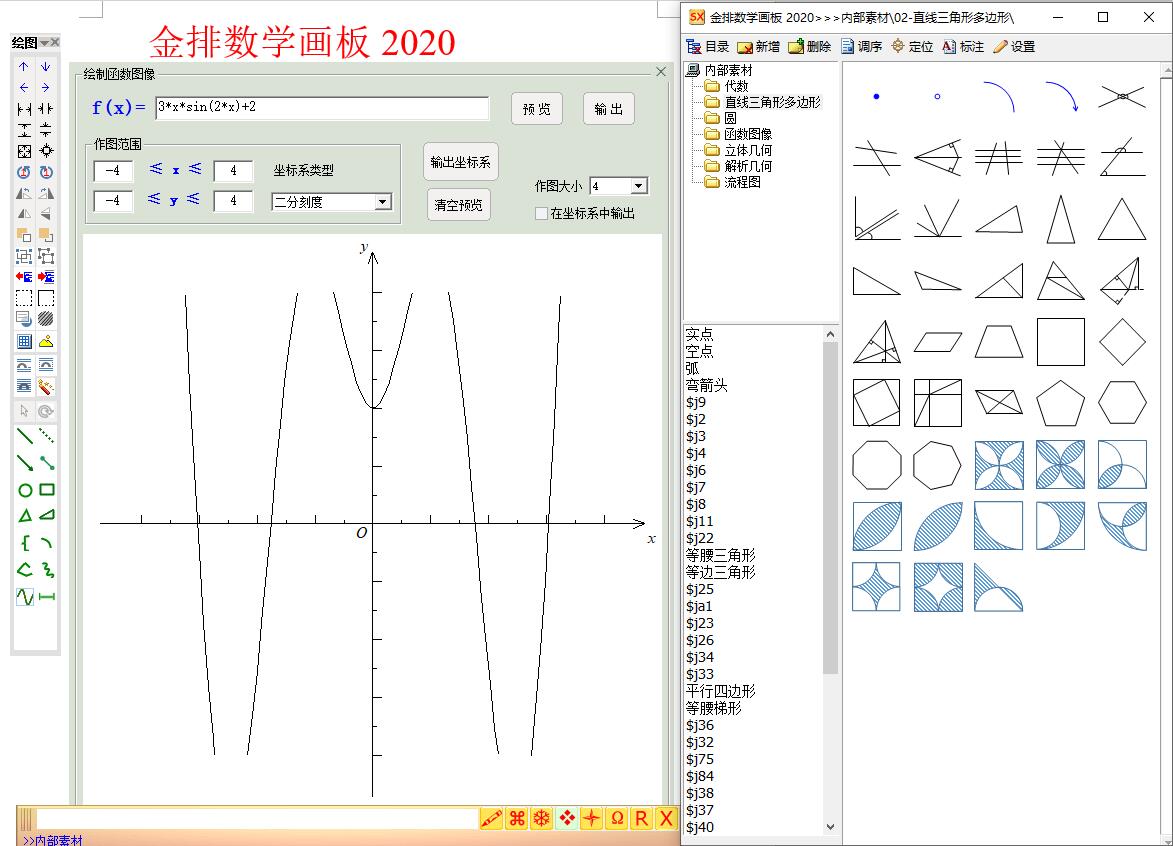Click the 预览 preview button
1173x846 pixels.
537,109
